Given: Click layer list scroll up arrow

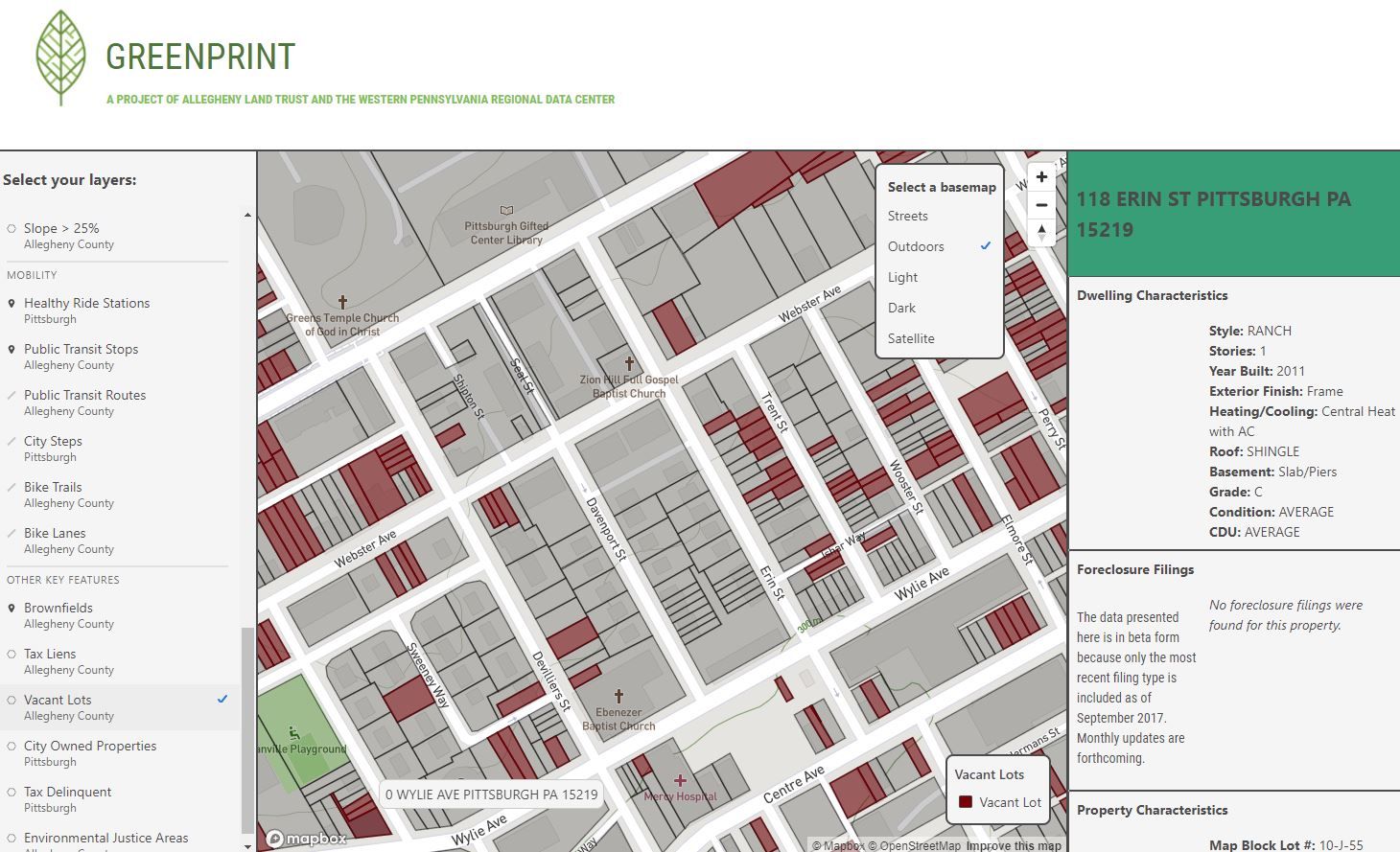Looking at the screenshot, I should [x=248, y=215].
